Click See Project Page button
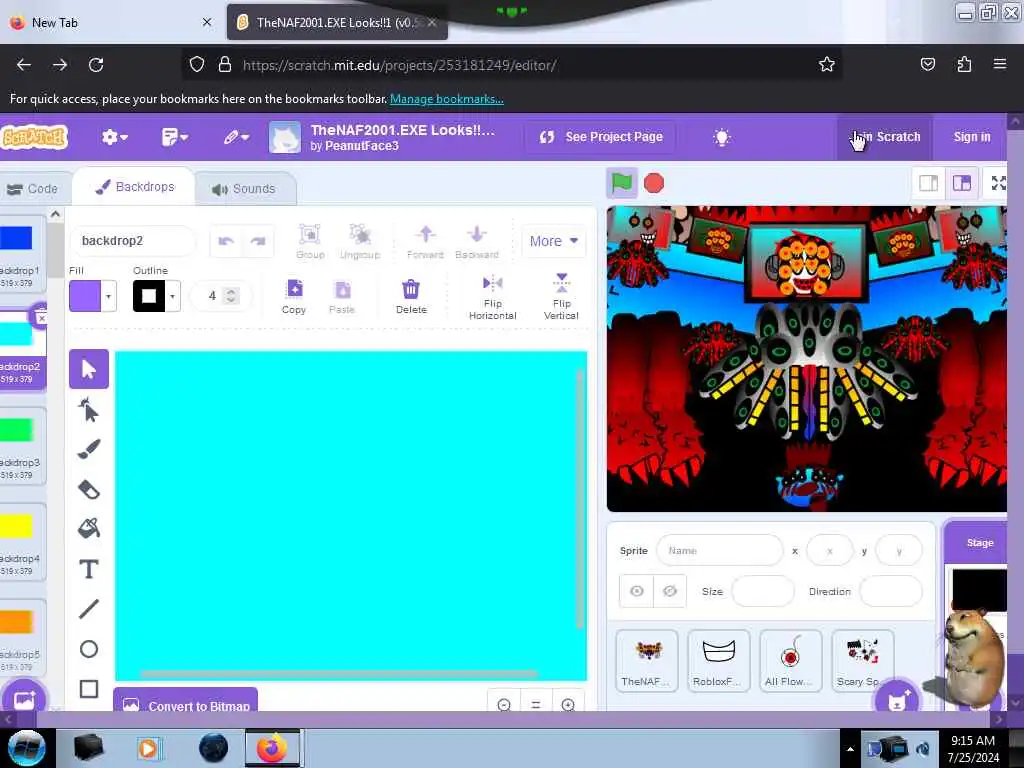 (x=600, y=137)
